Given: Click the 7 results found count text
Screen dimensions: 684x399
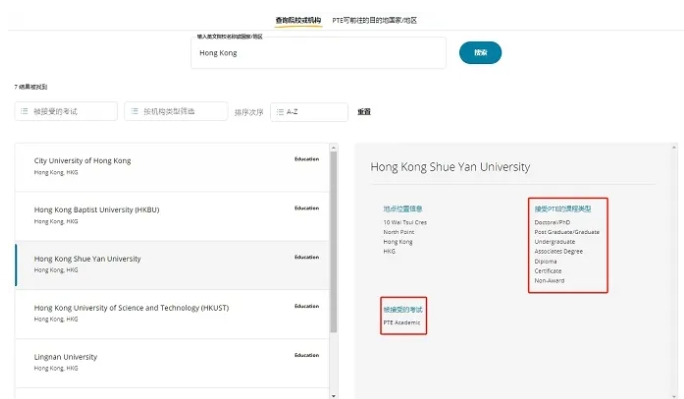Looking at the screenshot, I should tap(31, 87).
